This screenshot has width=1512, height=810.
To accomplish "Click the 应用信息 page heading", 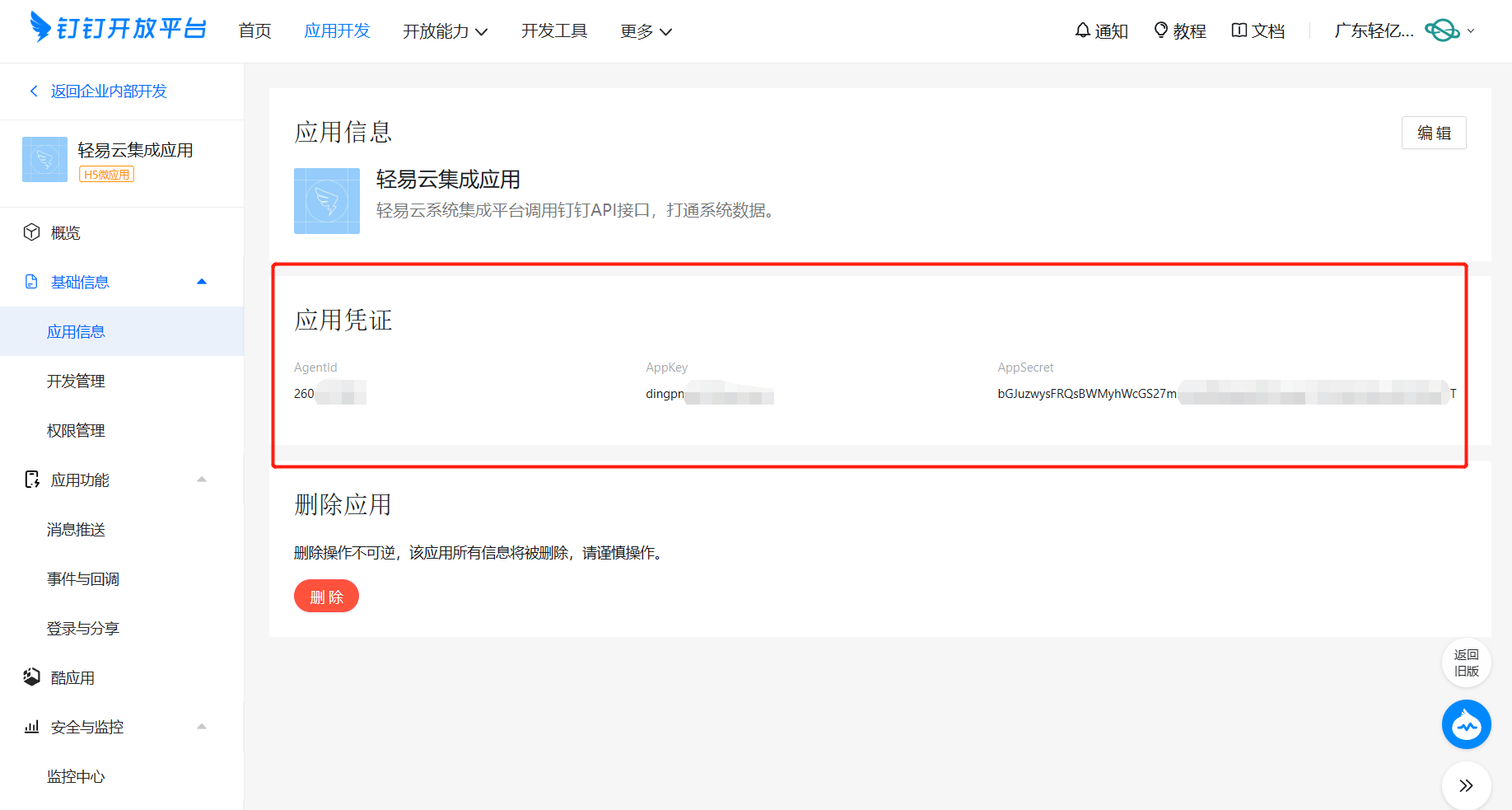I will [x=343, y=132].
